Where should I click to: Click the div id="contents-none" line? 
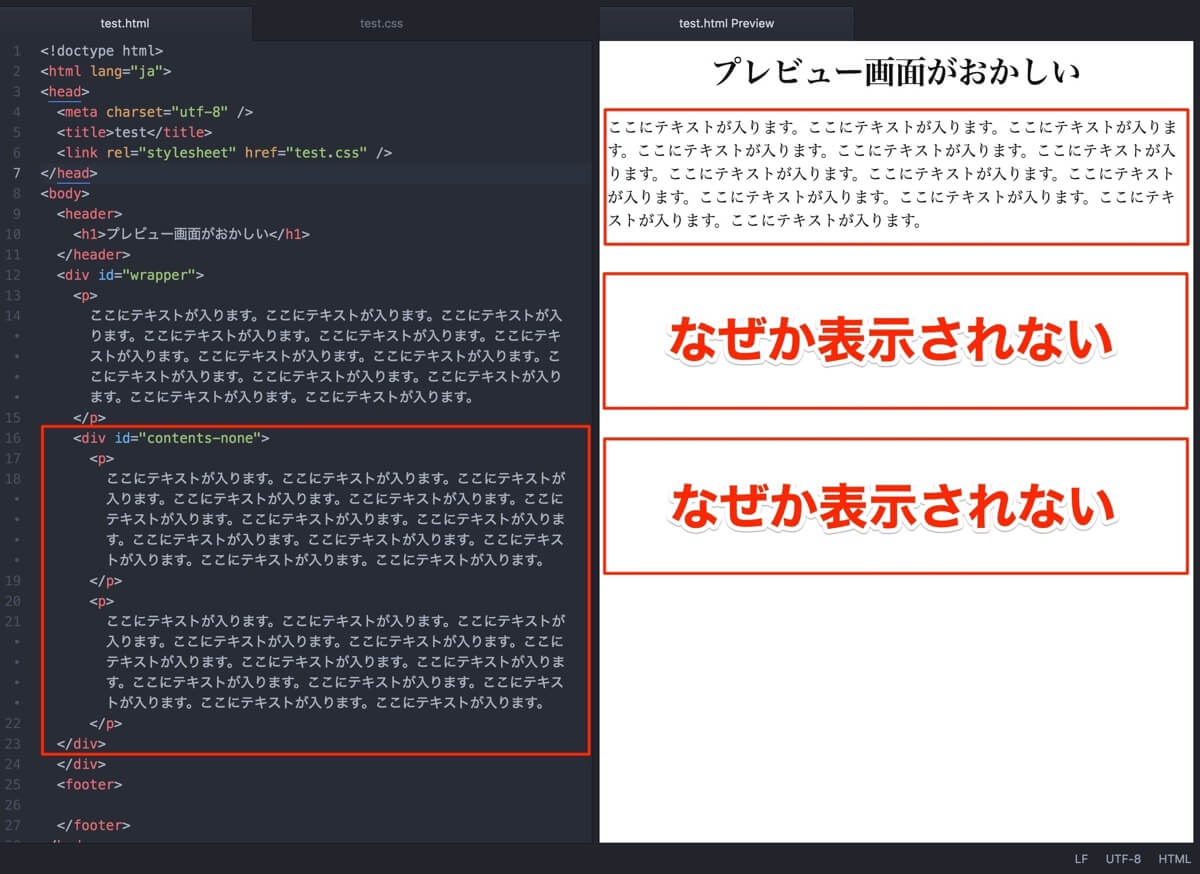172,438
